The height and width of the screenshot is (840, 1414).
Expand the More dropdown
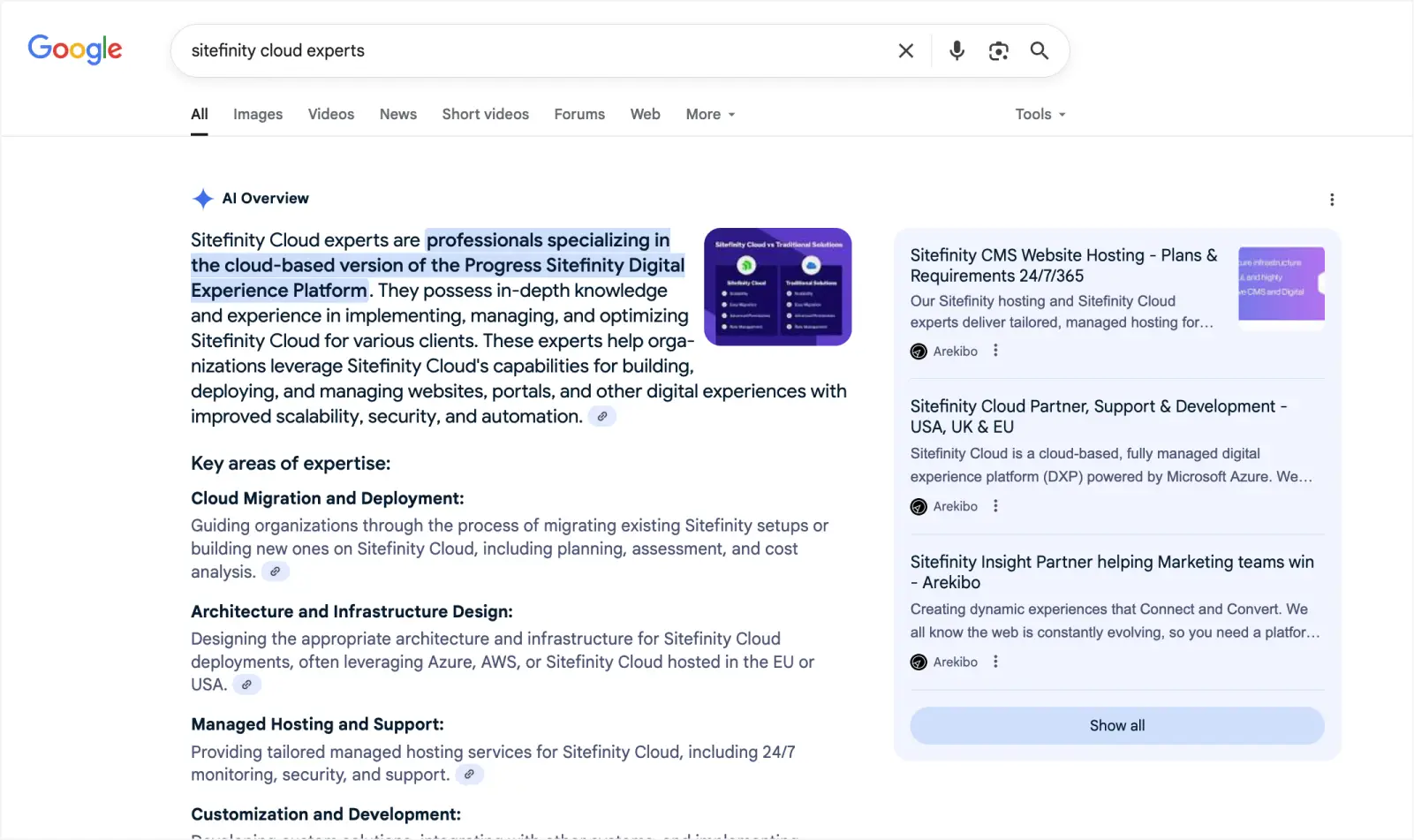711,114
